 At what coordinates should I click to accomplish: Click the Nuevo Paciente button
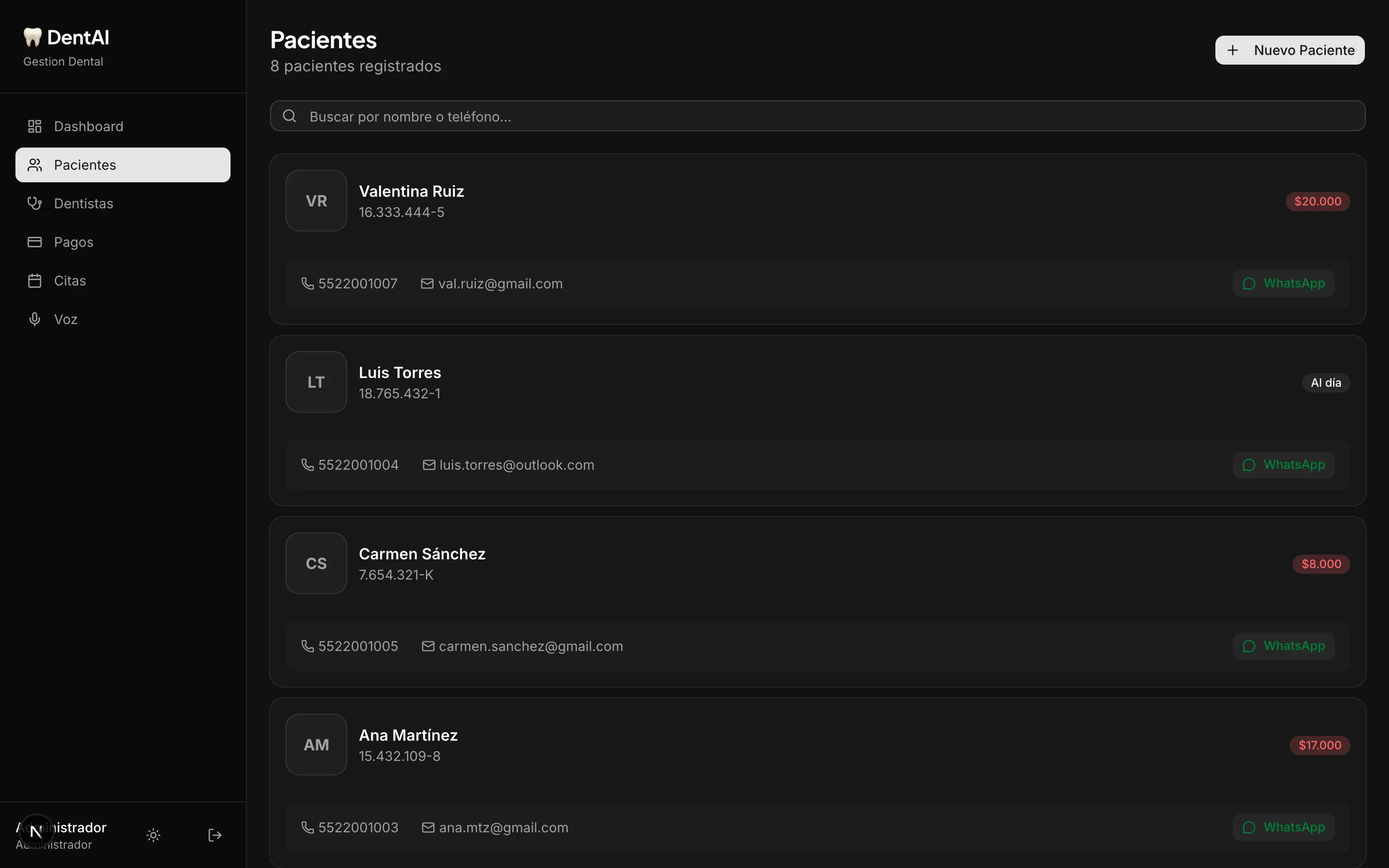[1289, 51]
